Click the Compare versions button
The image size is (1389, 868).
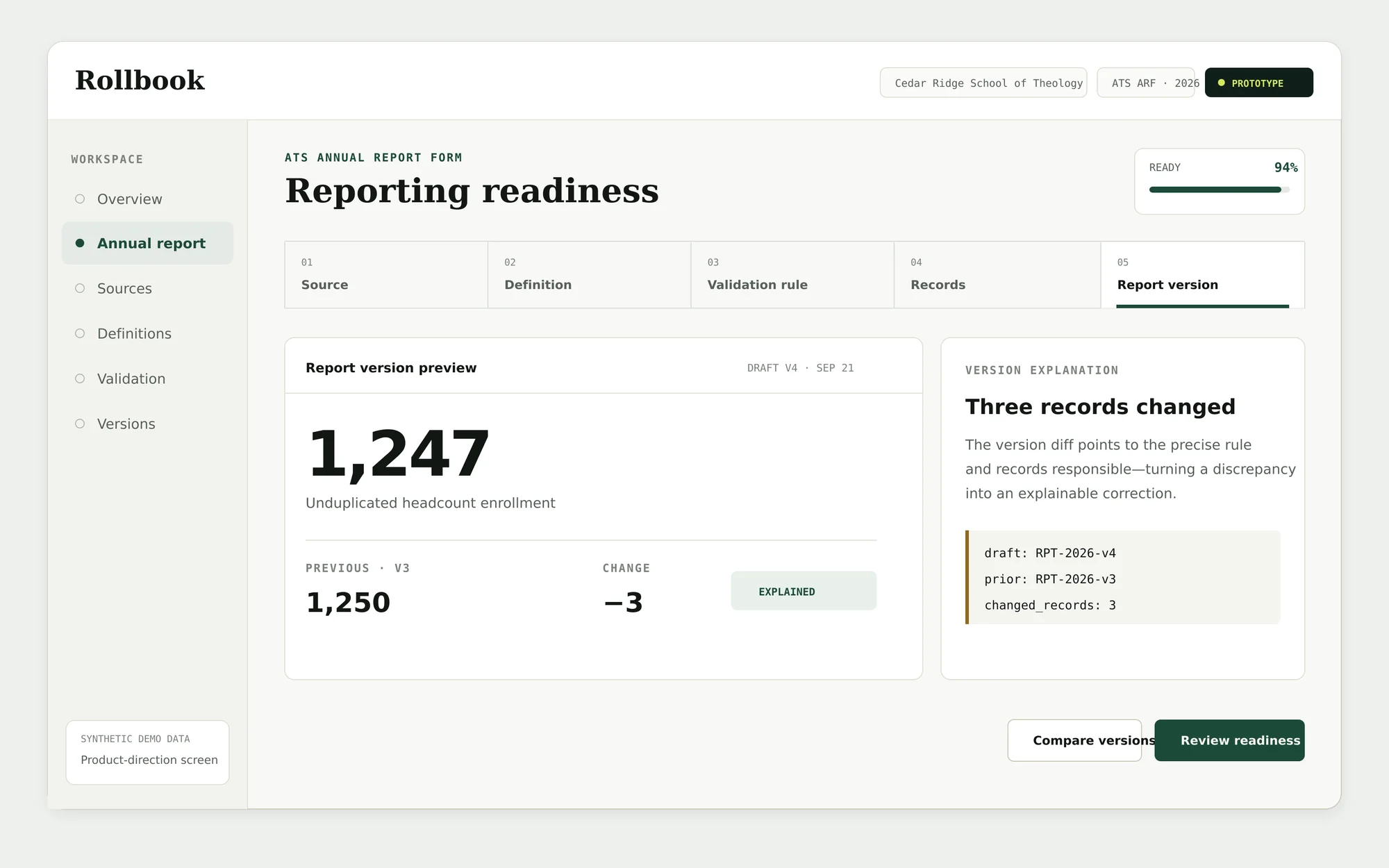(x=1075, y=740)
